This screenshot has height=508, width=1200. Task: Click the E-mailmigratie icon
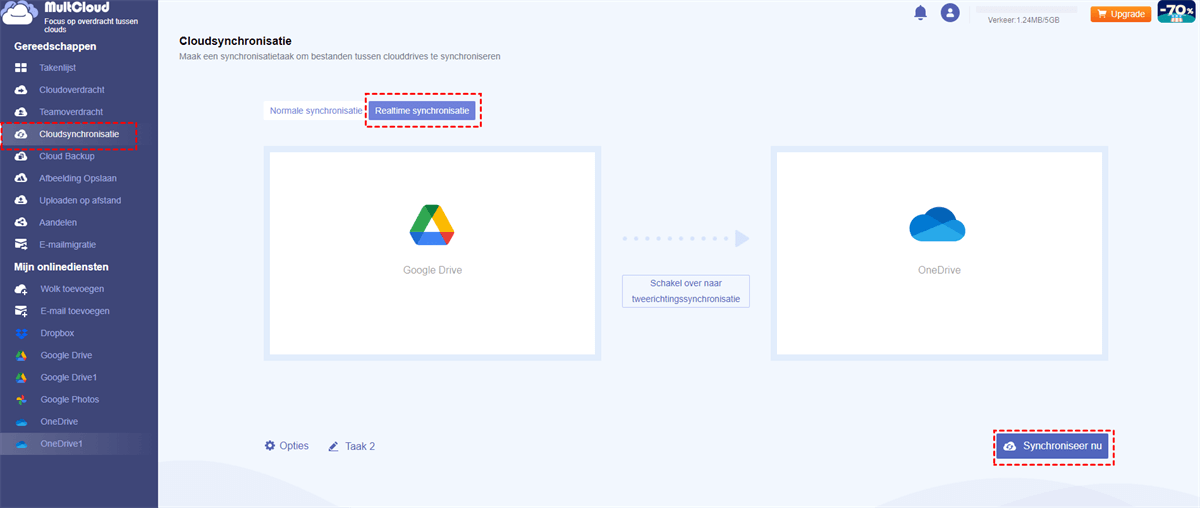click(21, 244)
